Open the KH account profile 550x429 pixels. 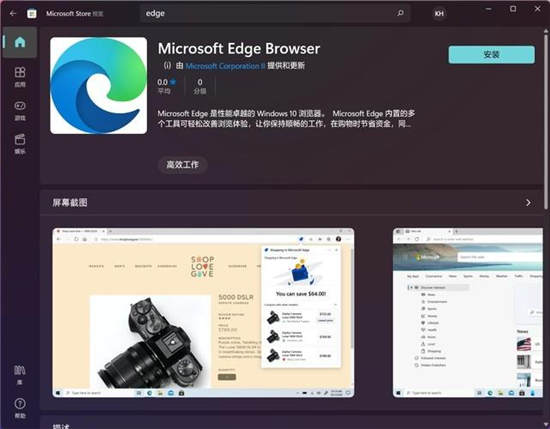[439, 14]
